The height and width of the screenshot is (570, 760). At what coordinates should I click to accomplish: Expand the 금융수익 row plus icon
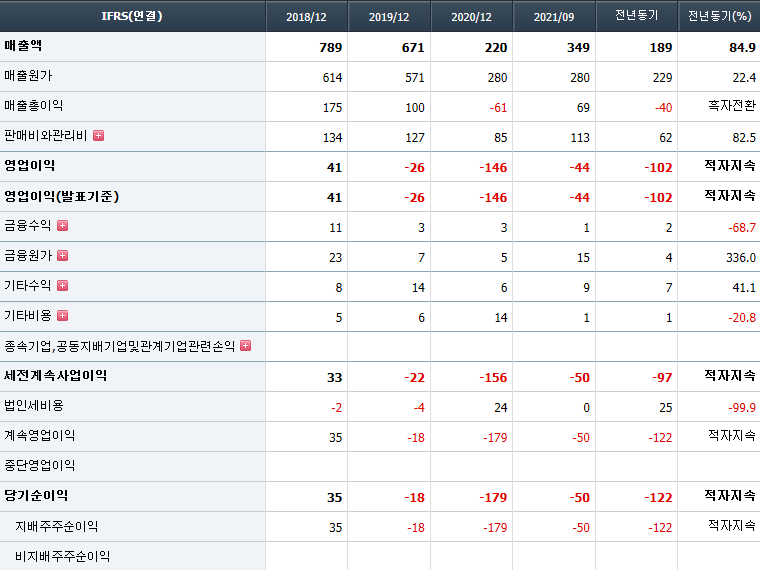click(63, 225)
